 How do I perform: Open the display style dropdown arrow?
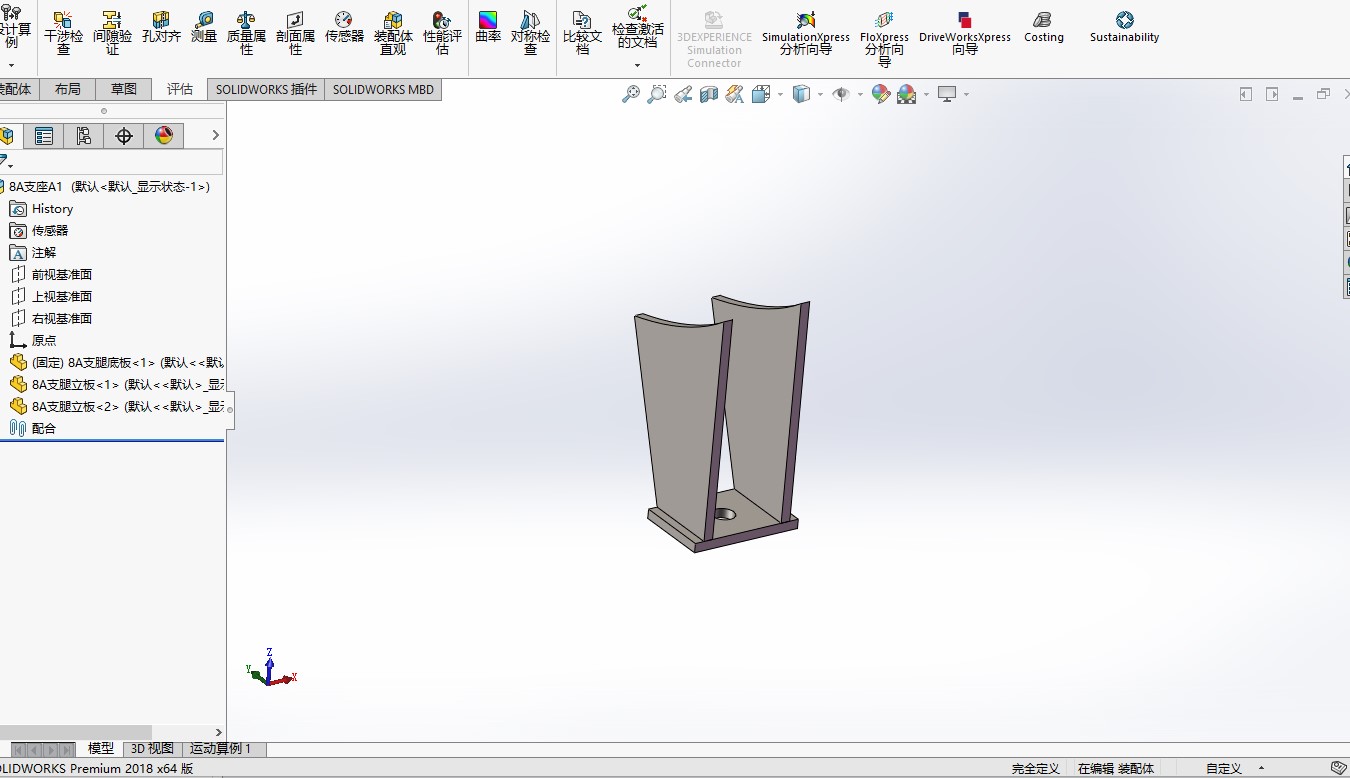click(820, 95)
